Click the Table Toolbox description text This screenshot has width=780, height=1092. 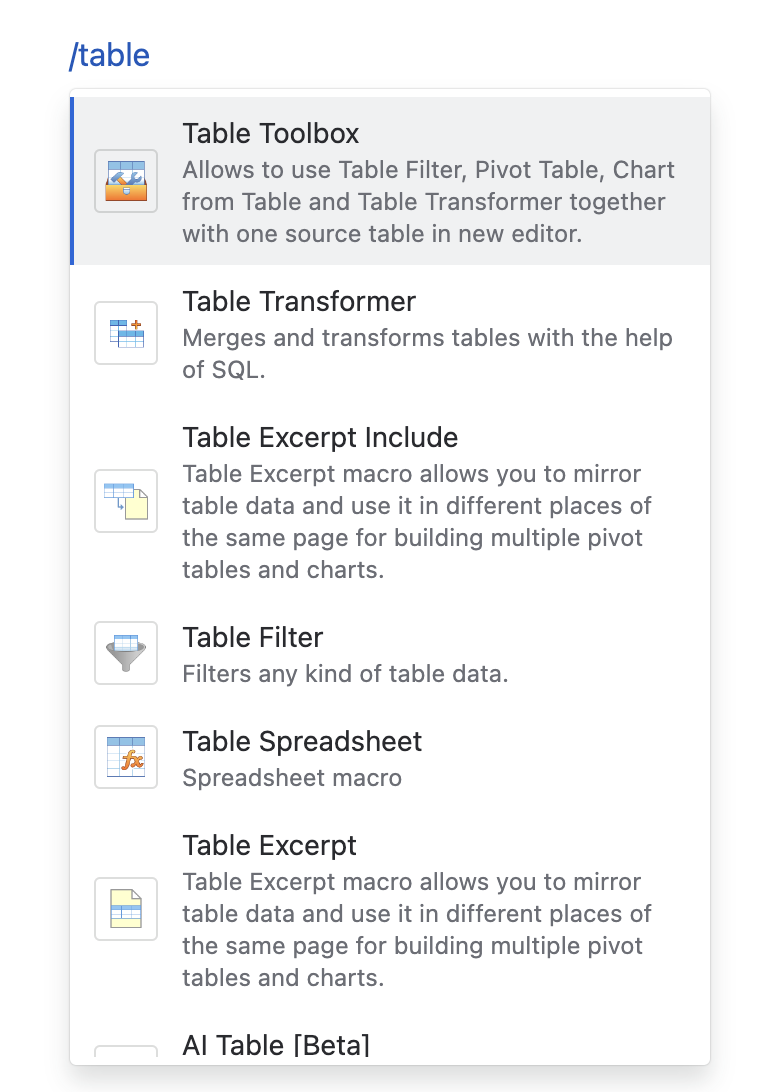click(428, 202)
